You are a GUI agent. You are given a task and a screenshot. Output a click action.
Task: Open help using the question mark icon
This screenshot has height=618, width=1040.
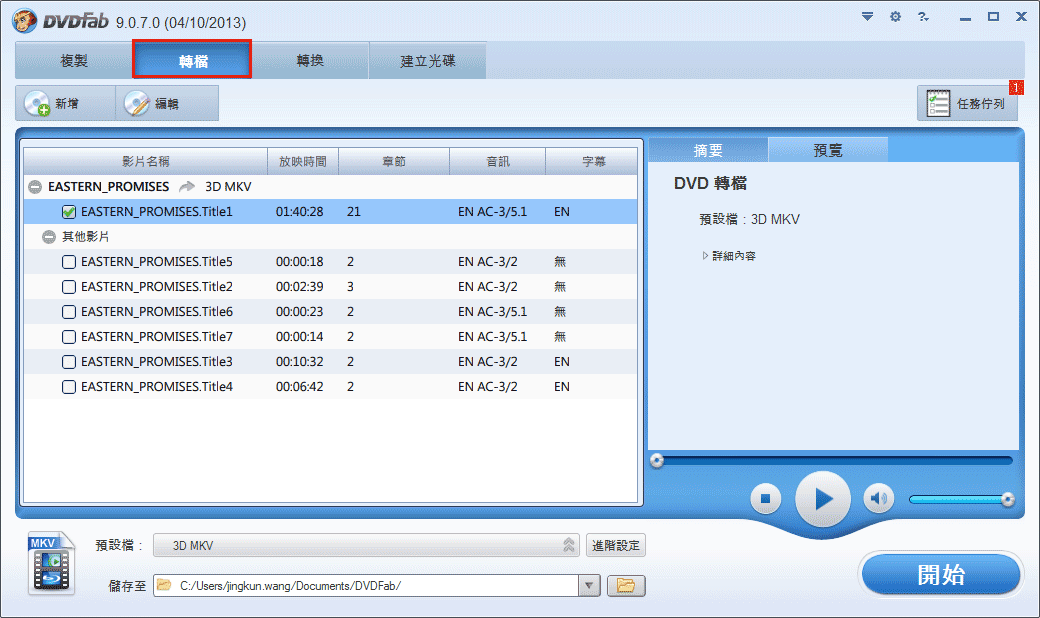coord(923,17)
